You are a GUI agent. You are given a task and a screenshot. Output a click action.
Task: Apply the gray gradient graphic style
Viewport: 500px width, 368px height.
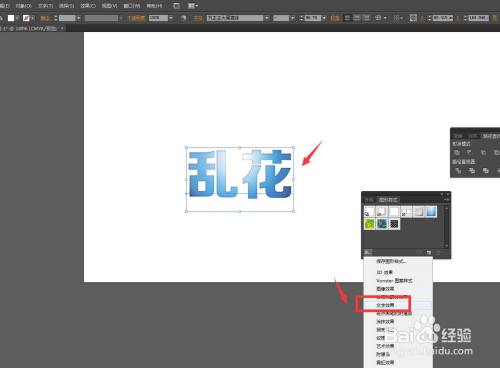tap(419, 212)
